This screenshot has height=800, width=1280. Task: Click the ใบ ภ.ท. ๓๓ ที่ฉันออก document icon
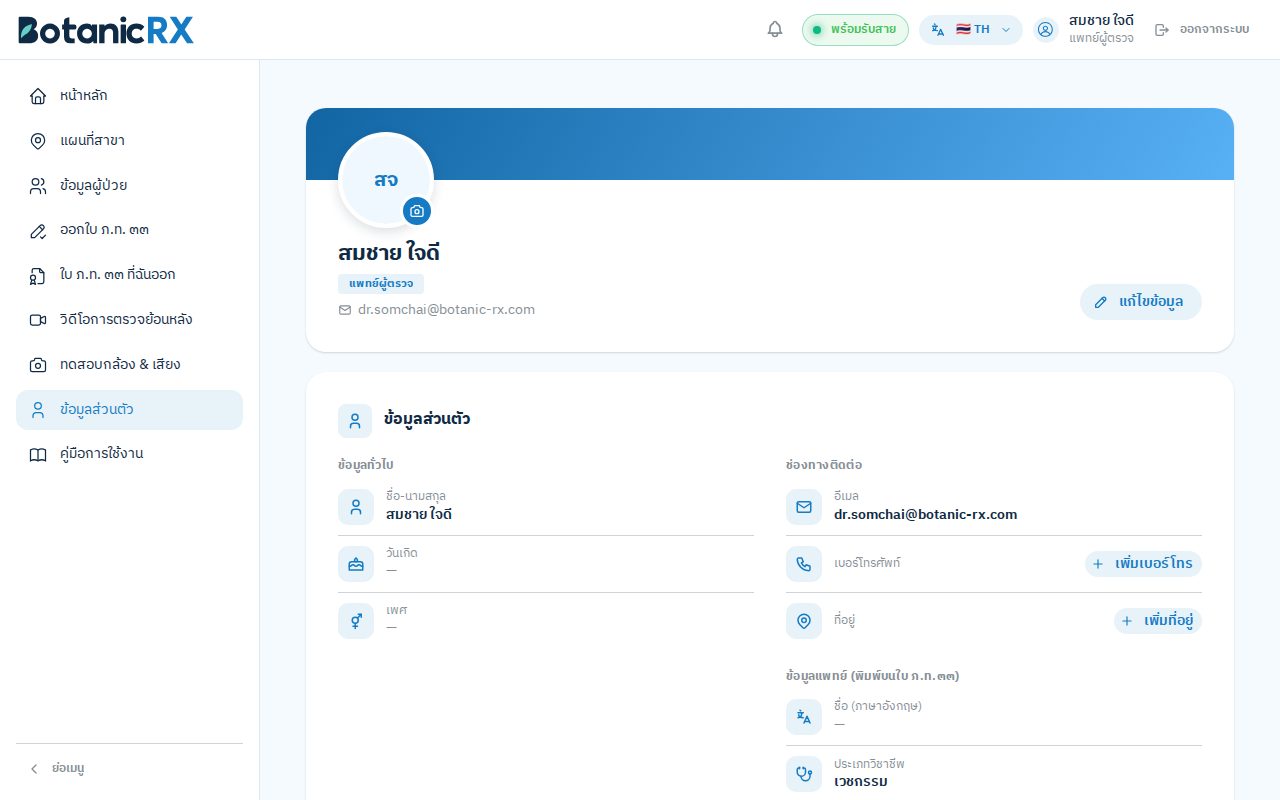point(38,275)
